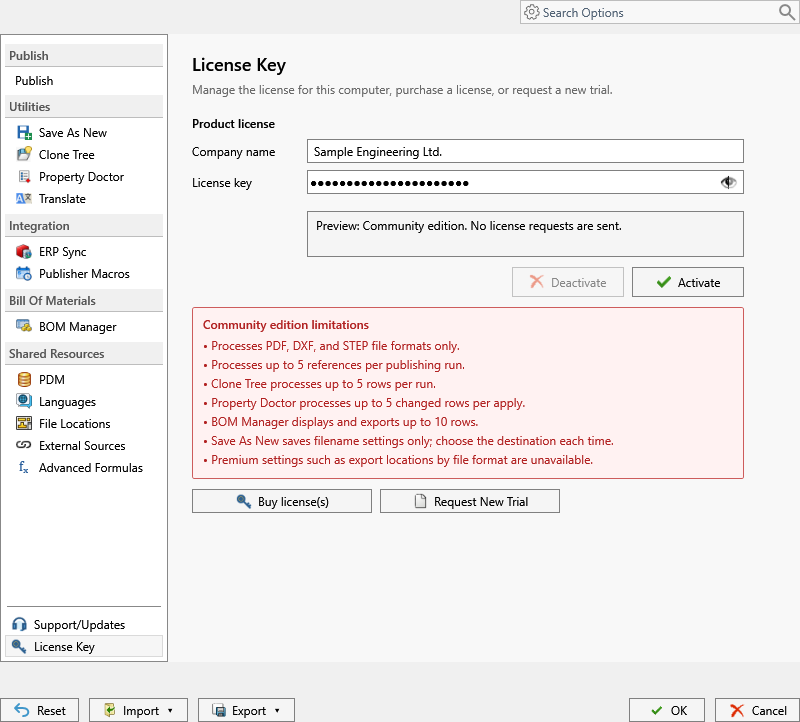Go to Property Doctor settings
800x722 pixels.
pyautogui.click(x=84, y=177)
